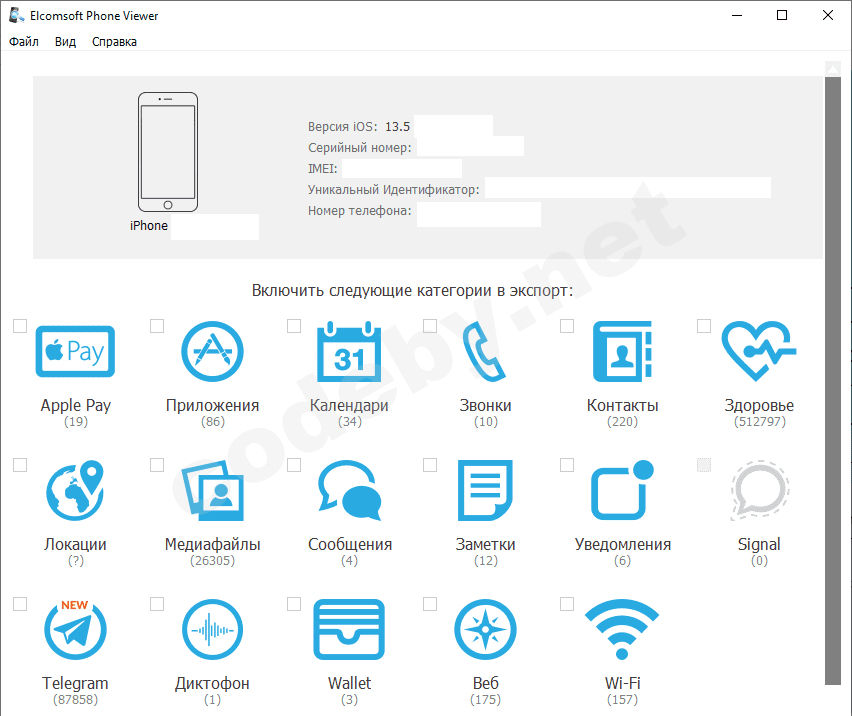
Task: Open the Wi-Fi signal icon
Action: coord(622,630)
